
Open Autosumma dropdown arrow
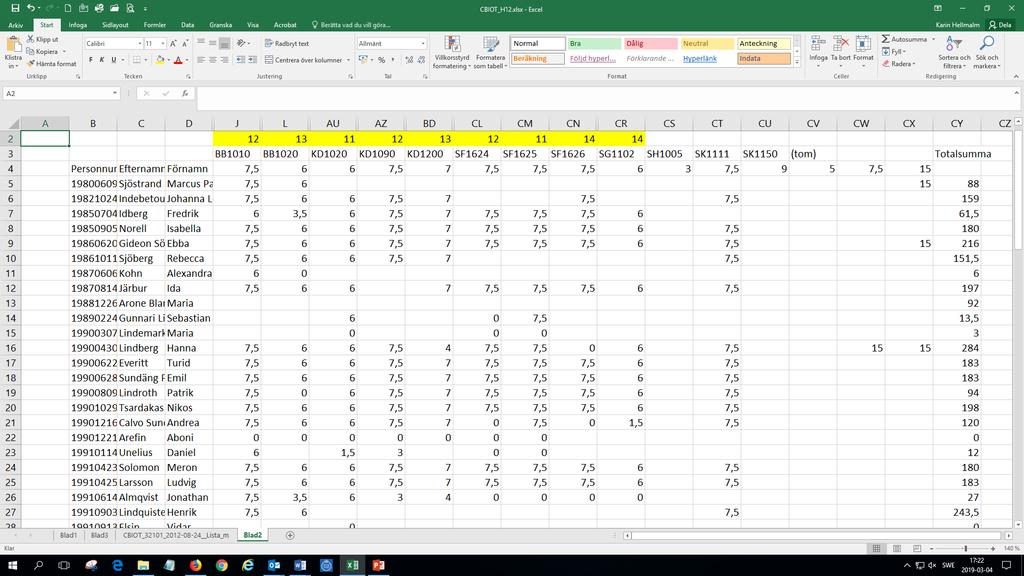pos(933,39)
